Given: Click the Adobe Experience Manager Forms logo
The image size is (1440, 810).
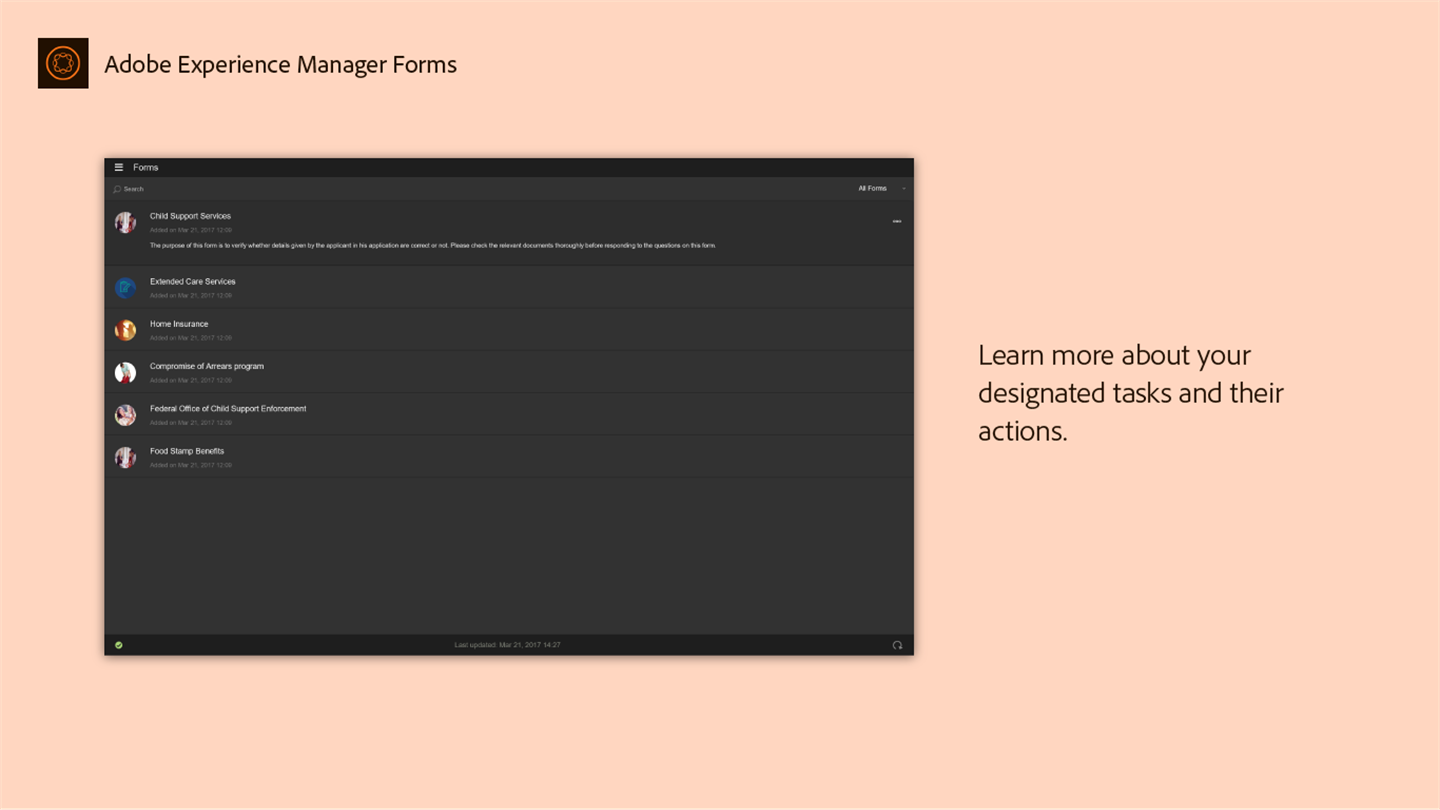Looking at the screenshot, I should pyautogui.click(x=63, y=63).
